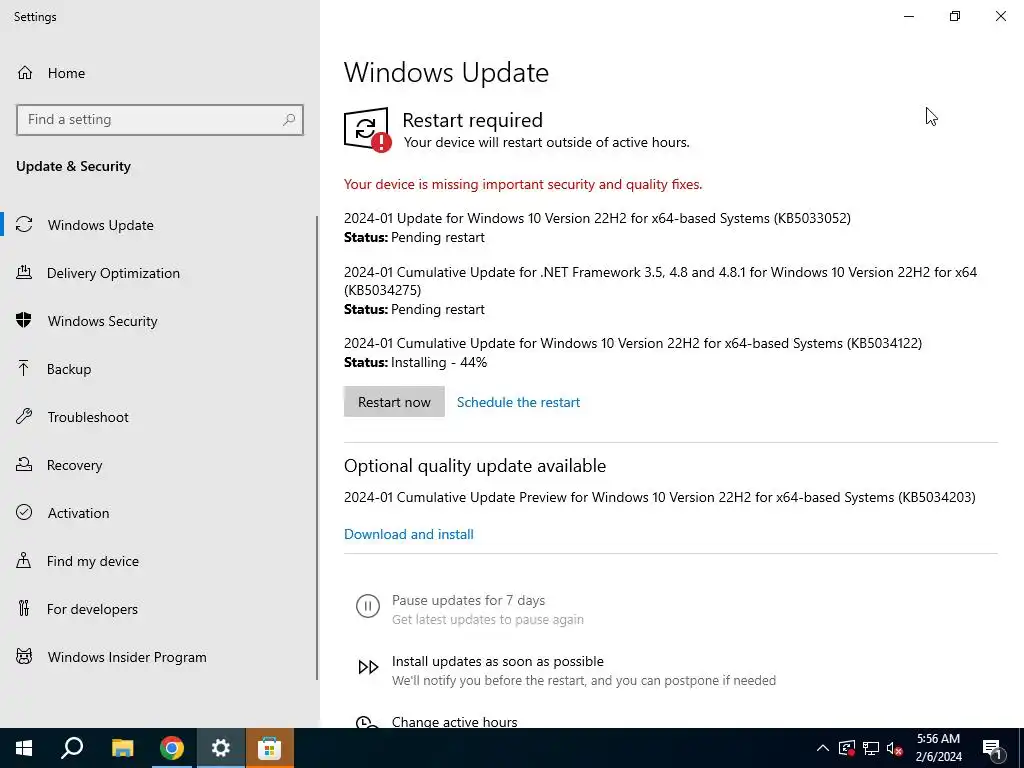This screenshot has width=1024, height=768.
Task: Open Troubleshoot settings
Action: tap(159, 417)
